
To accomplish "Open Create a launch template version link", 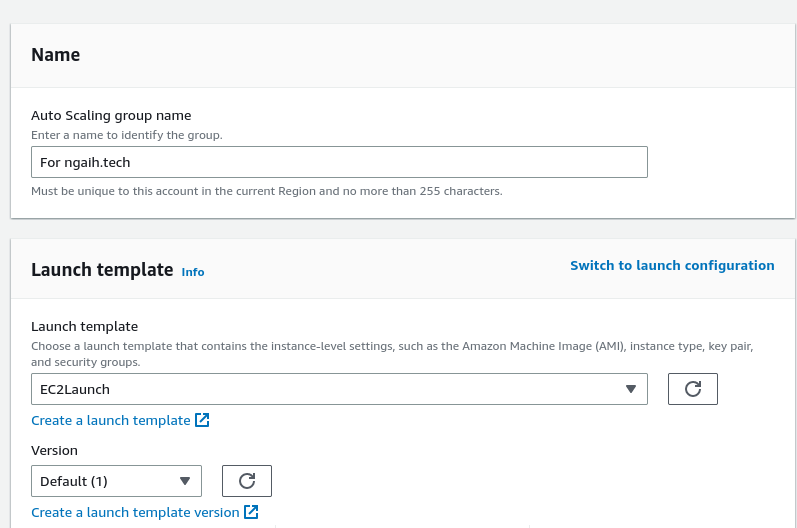I will [135, 513].
